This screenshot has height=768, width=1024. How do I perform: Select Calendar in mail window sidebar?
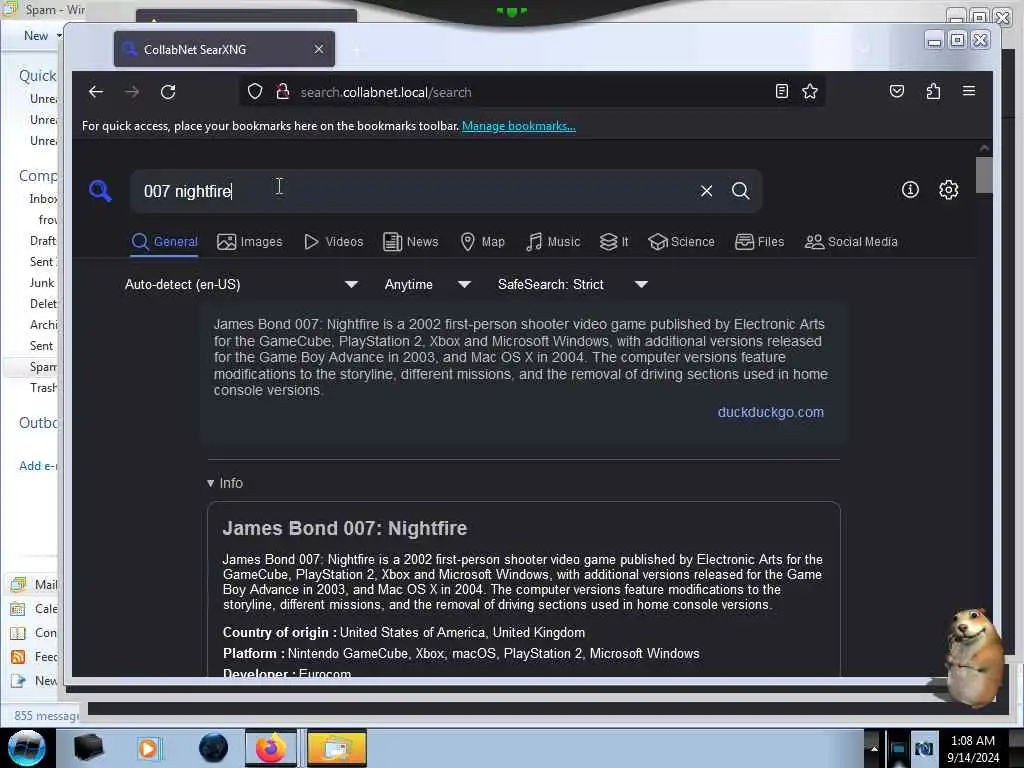tap(35, 608)
